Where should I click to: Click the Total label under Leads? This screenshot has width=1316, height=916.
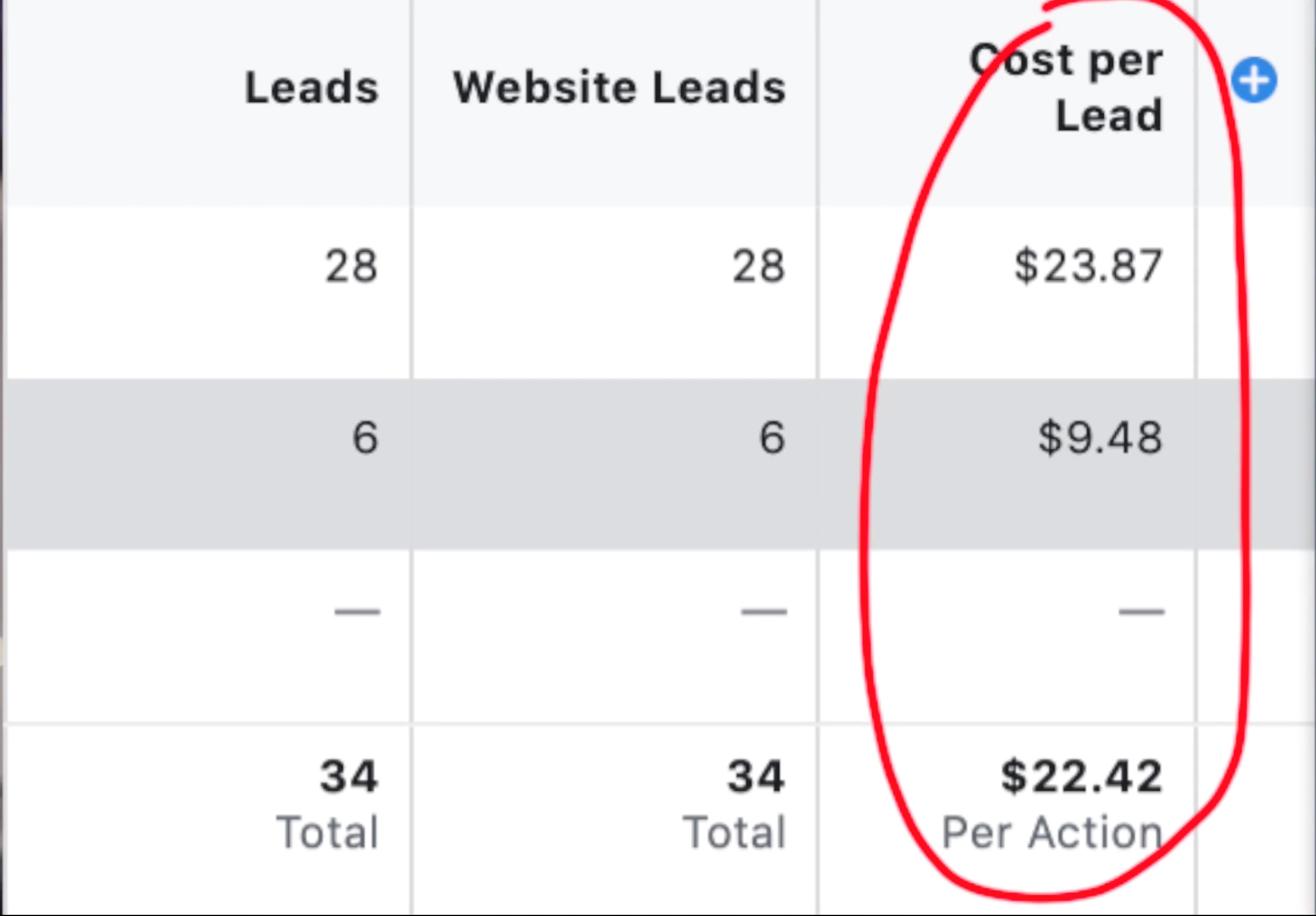click(327, 832)
